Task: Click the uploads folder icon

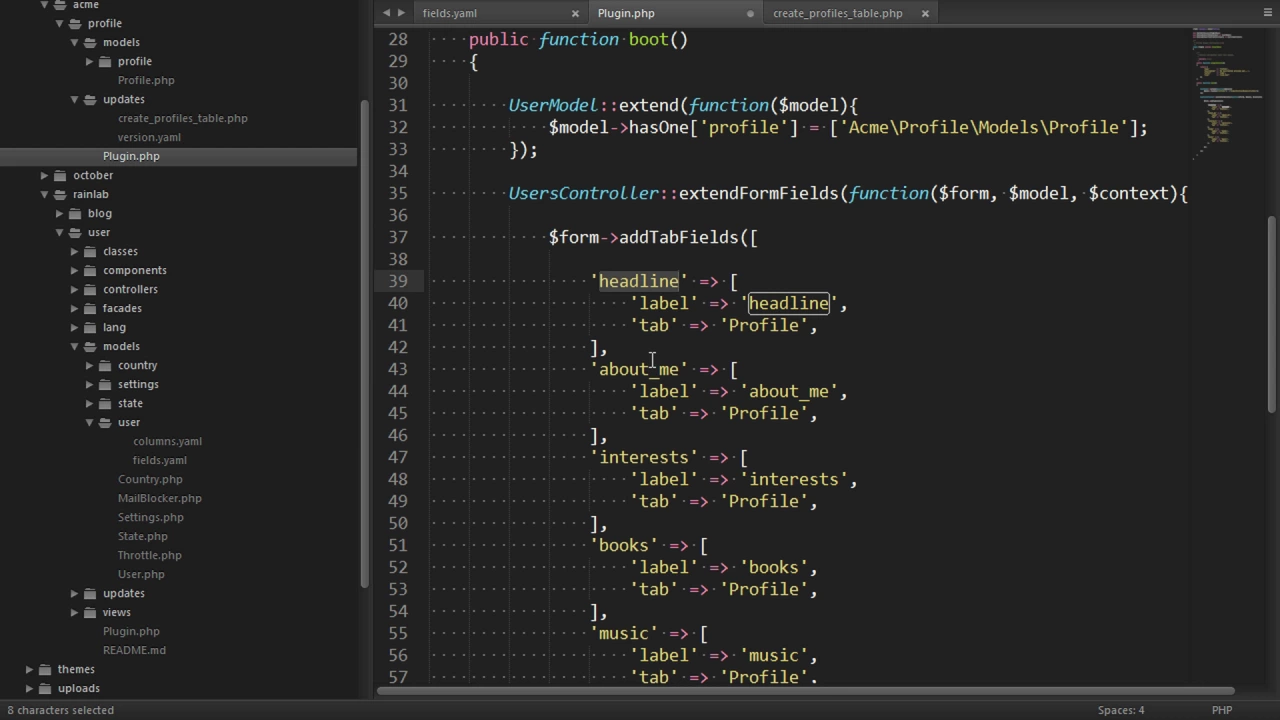Action: point(49,688)
